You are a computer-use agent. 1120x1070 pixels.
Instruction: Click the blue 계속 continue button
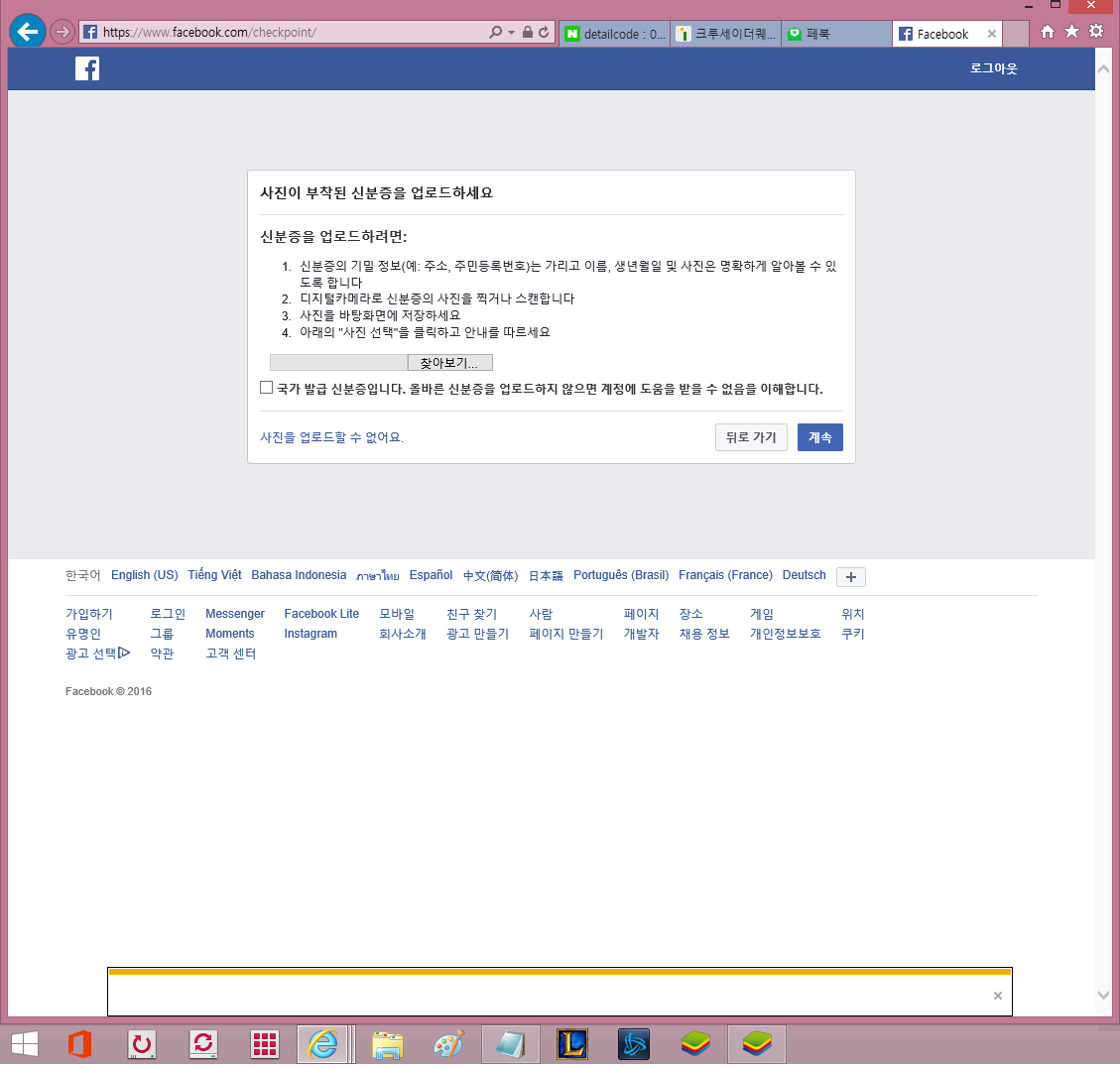click(820, 437)
